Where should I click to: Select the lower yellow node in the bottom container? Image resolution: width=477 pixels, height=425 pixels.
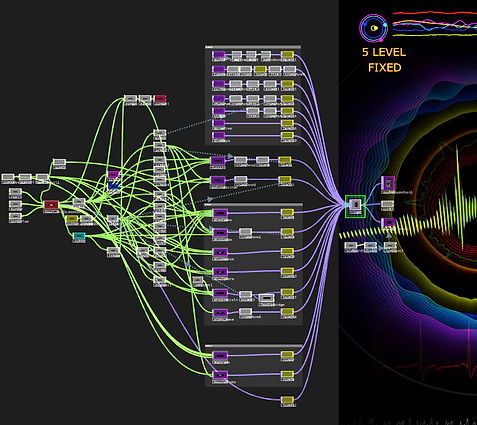[287, 375]
